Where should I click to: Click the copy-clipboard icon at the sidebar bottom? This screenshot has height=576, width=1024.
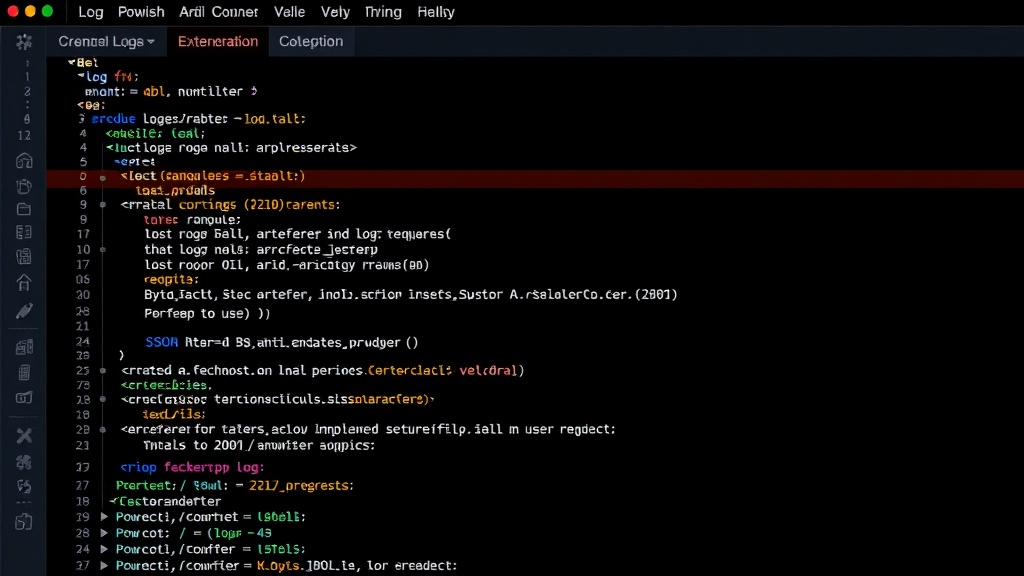[24, 522]
